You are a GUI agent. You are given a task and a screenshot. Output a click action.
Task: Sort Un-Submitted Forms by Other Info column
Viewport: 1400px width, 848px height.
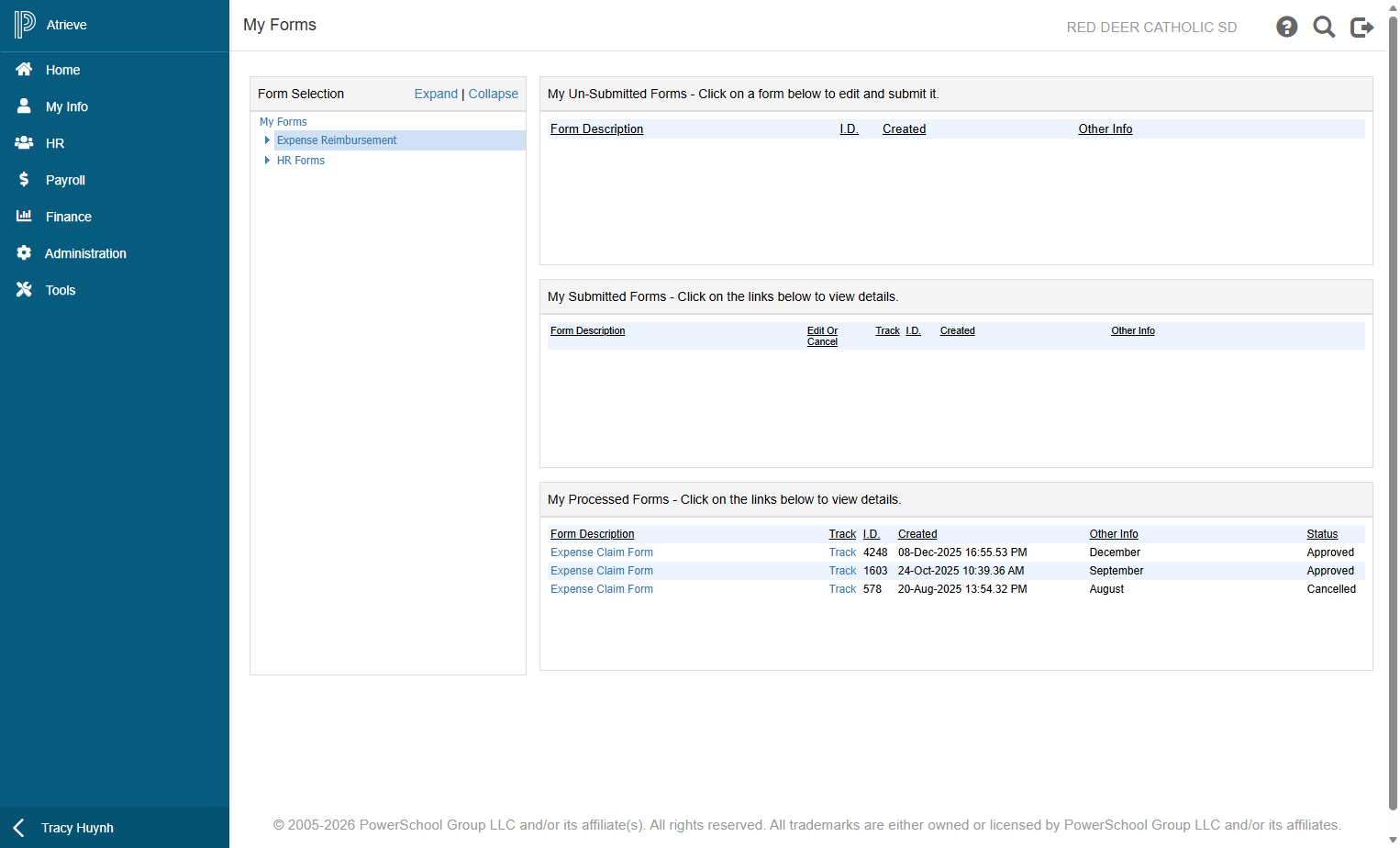[x=1106, y=129]
